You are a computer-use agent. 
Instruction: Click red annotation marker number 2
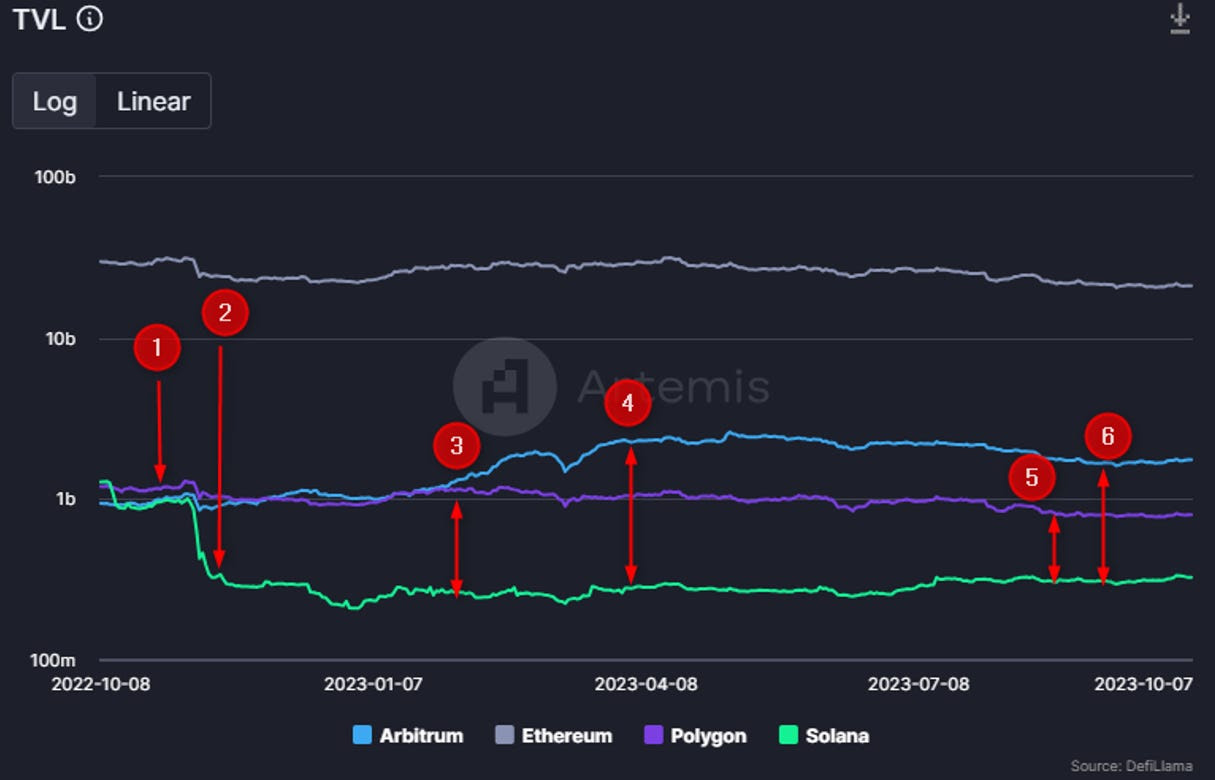[x=225, y=313]
